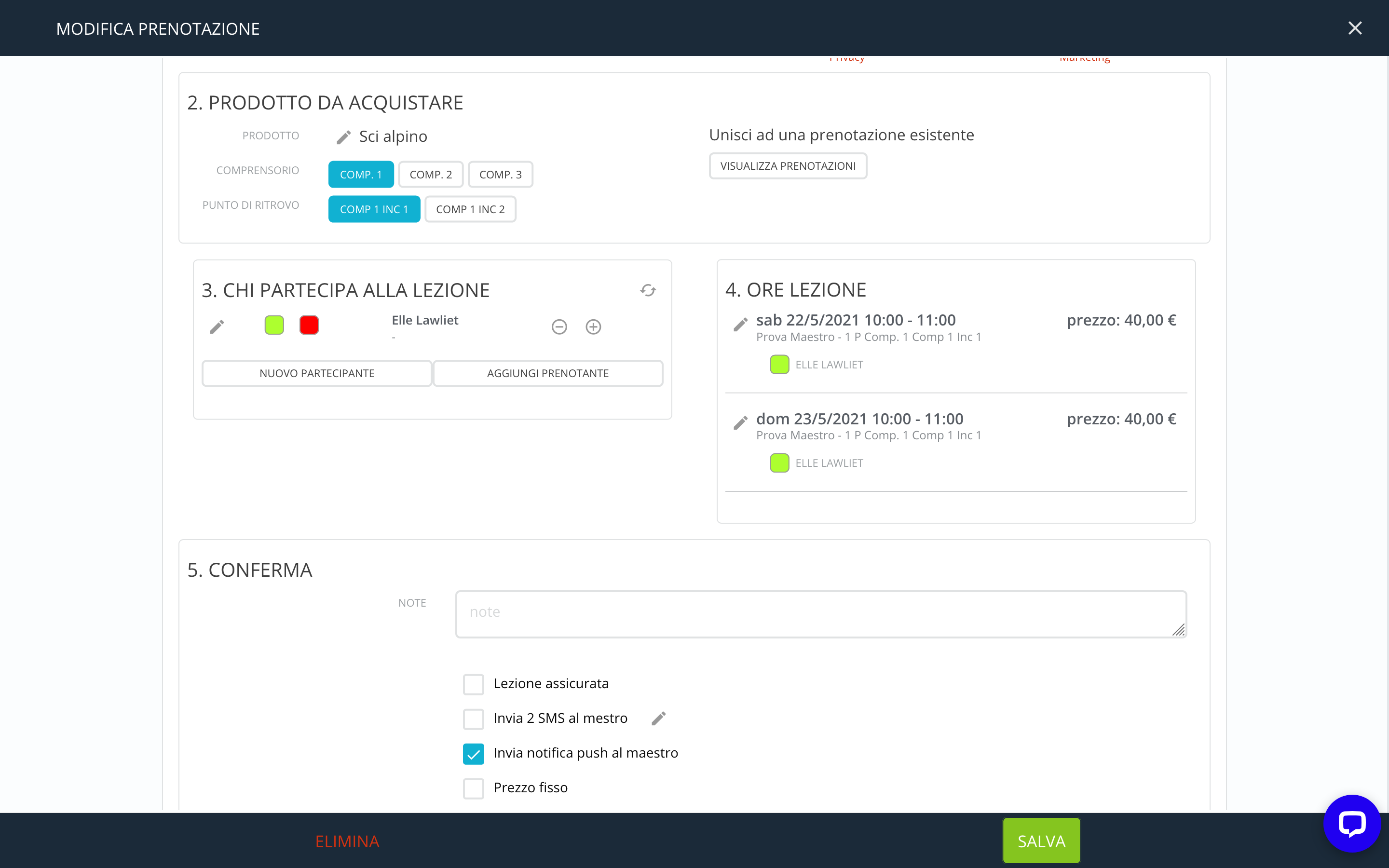Toggle Prezzo fisso checkbox

[x=474, y=788]
